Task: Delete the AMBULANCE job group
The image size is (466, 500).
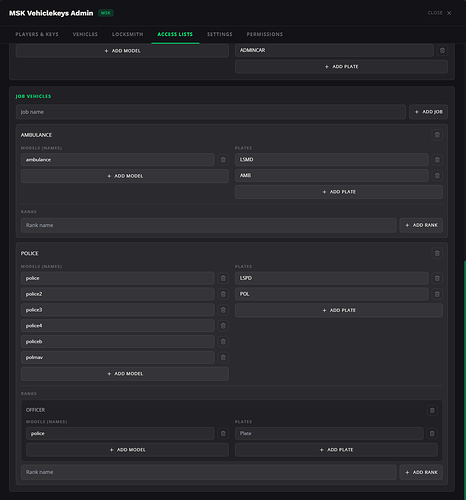Action: (x=437, y=135)
